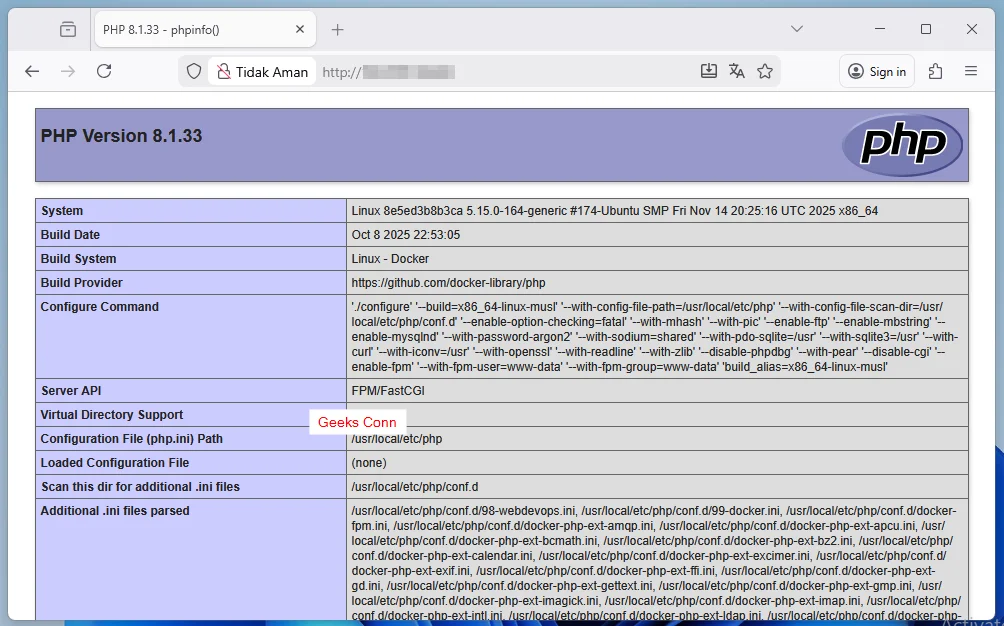This screenshot has height=626, width=1004.
Task: Go back to the previous page
Action: pyautogui.click(x=31, y=70)
